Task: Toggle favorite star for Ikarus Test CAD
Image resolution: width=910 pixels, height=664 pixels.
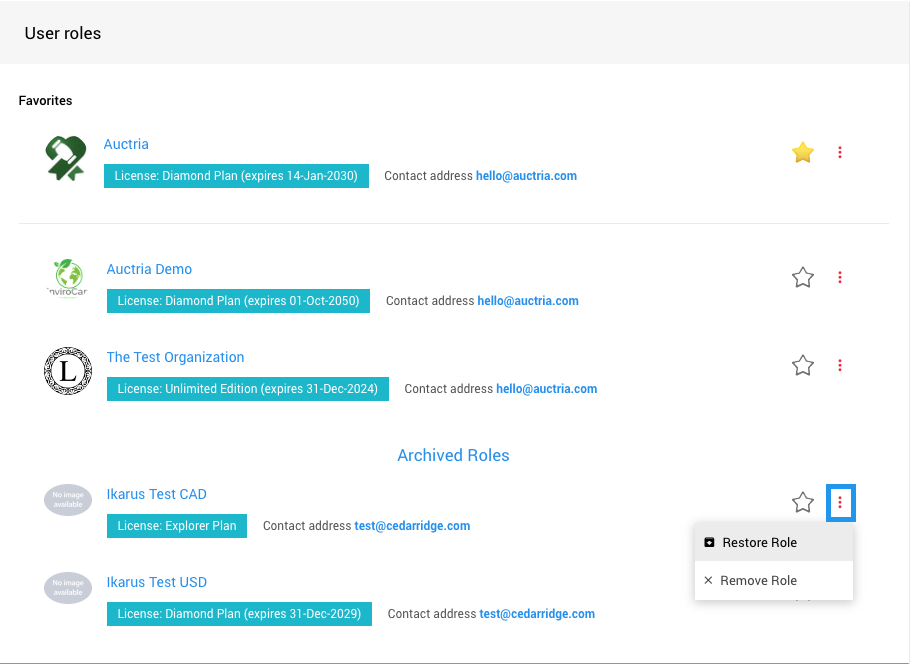Action: click(802, 502)
